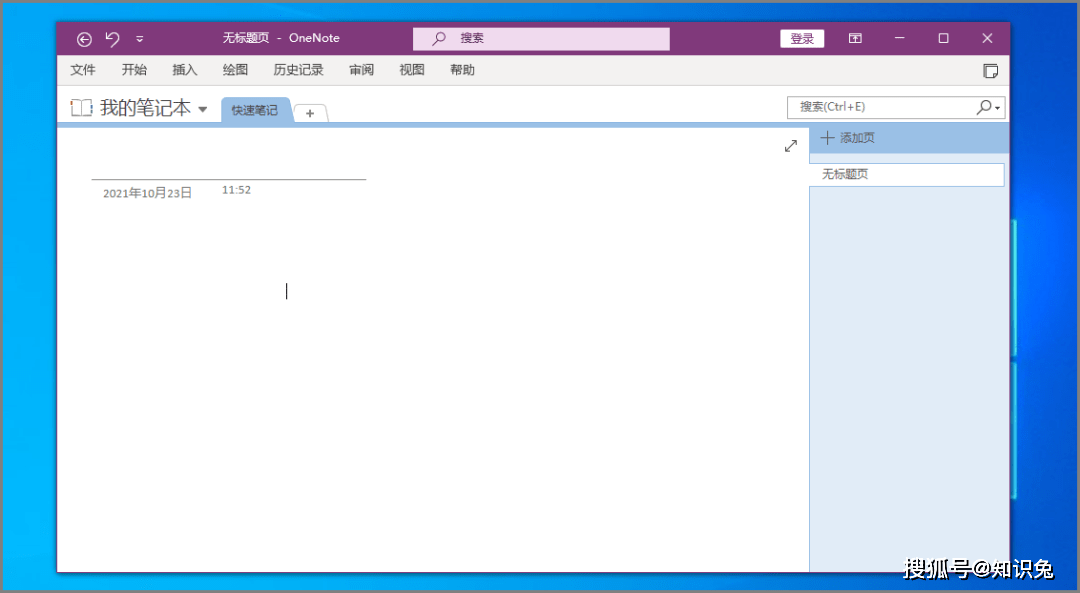Open the 绘图 ribbon tab
Screen dimensions: 1080x593
click(235, 70)
